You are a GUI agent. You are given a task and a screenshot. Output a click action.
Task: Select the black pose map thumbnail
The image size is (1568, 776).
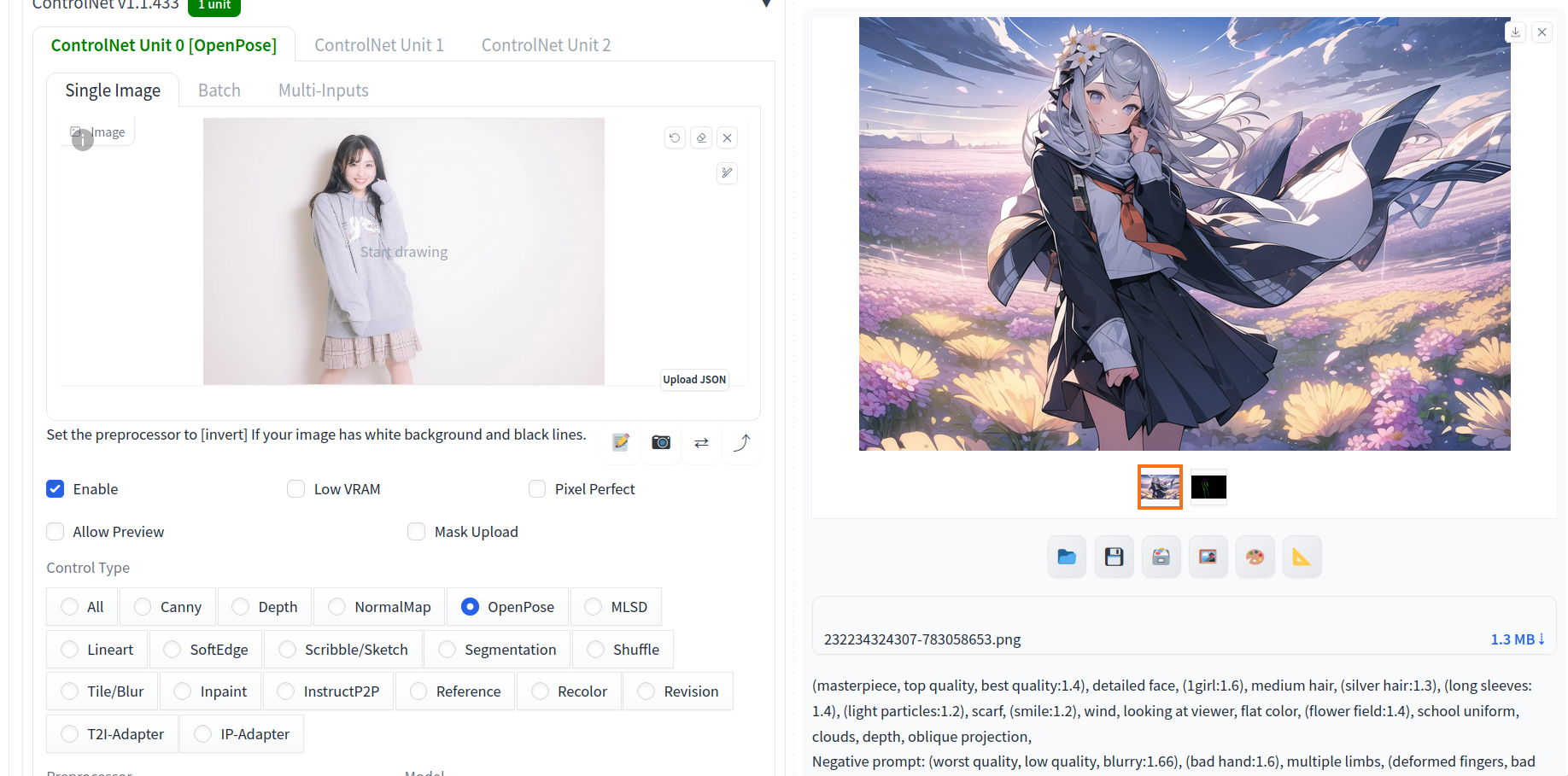(1208, 487)
